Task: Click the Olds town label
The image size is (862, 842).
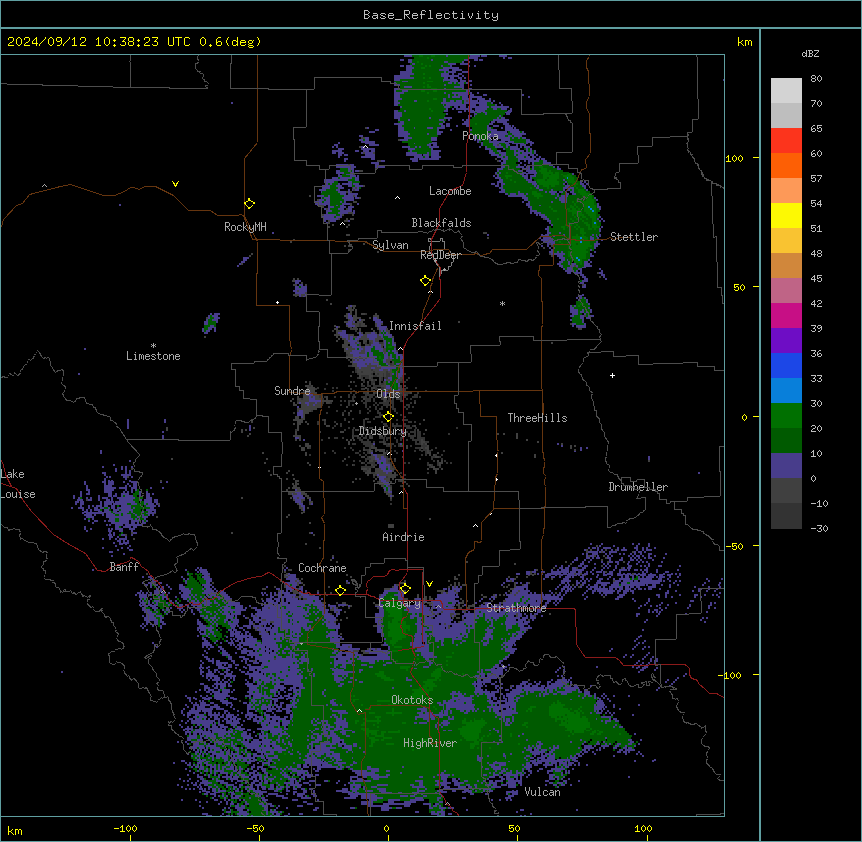Action: 388,394
